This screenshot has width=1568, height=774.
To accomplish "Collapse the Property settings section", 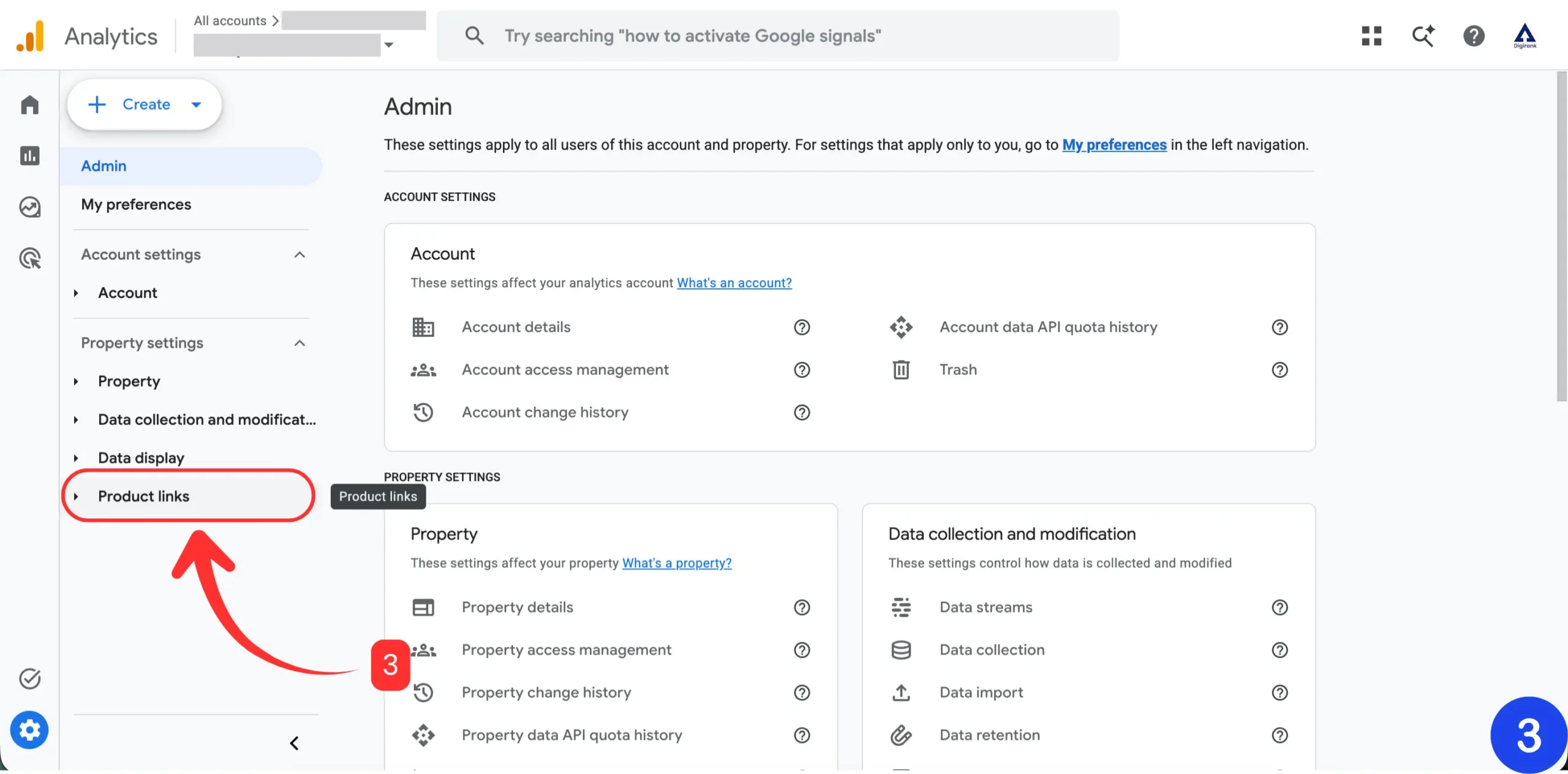I will [x=300, y=343].
